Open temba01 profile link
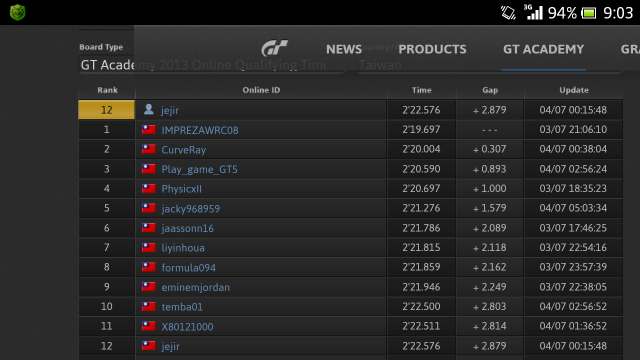640x360 pixels. tap(182, 307)
